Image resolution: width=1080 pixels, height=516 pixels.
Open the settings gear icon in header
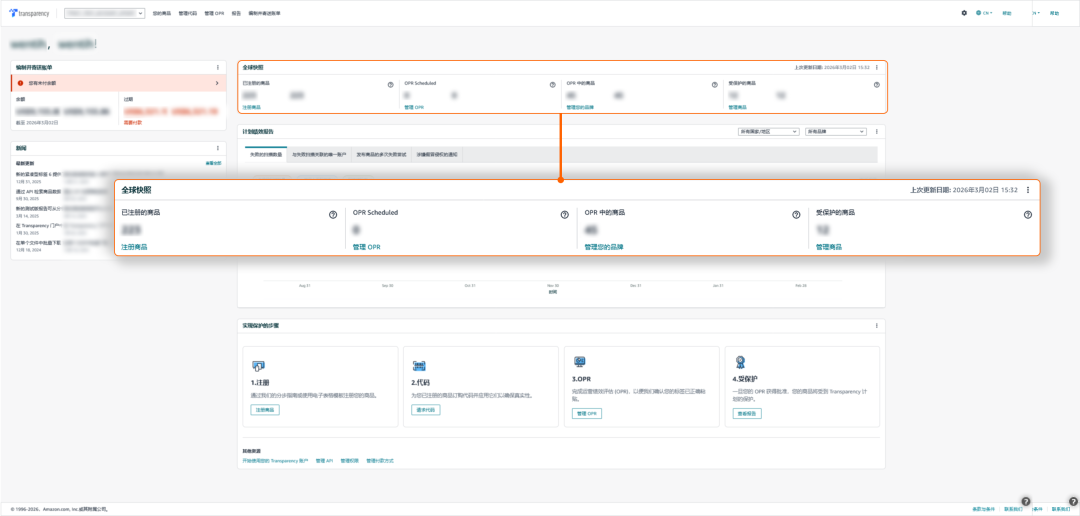[x=964, y=13]
